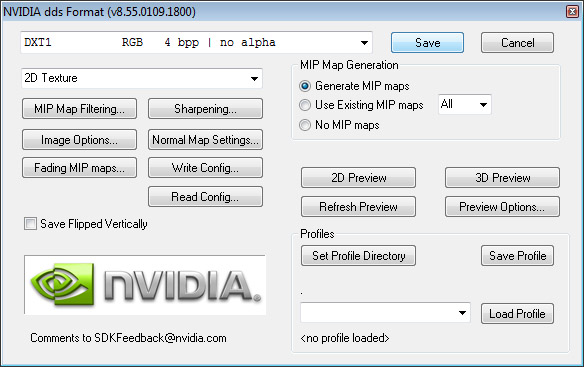This screenshot has height=367, width=584.
Task: Enable Save Flipped Vertically checkbox
Action: (x=30, y=224)
